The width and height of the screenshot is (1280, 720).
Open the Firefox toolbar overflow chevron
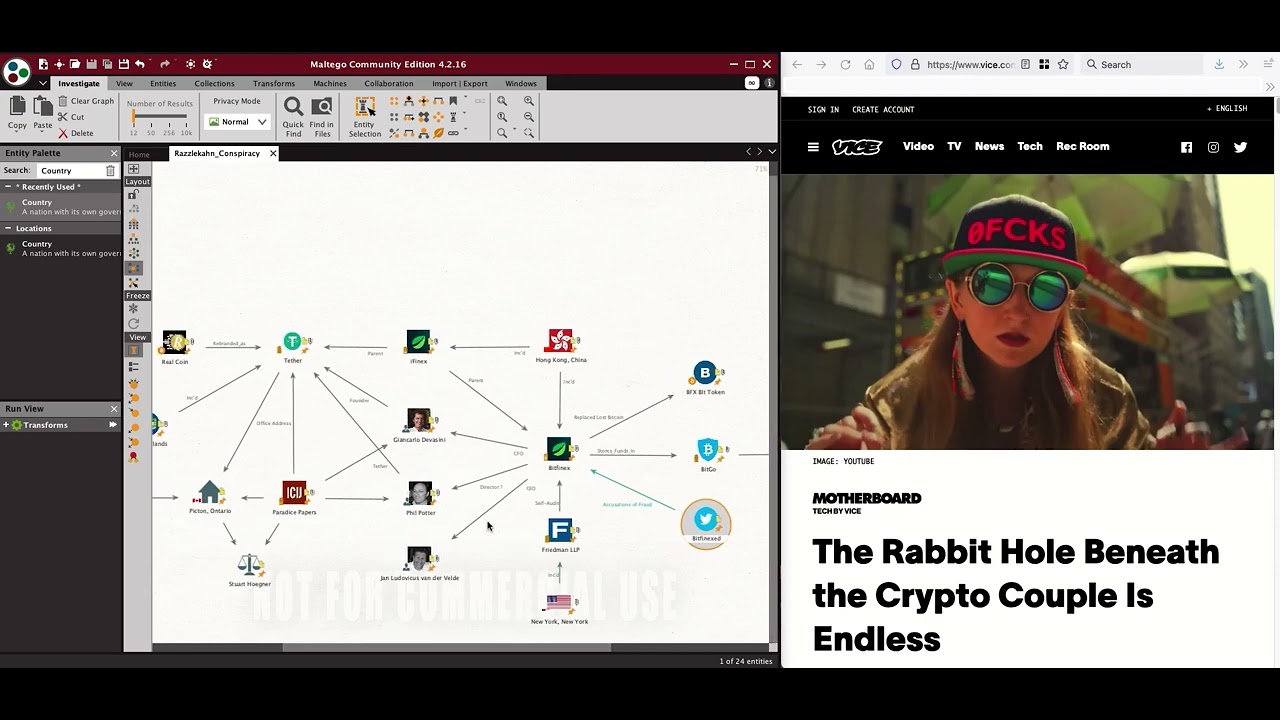(x=1243, y=64)
